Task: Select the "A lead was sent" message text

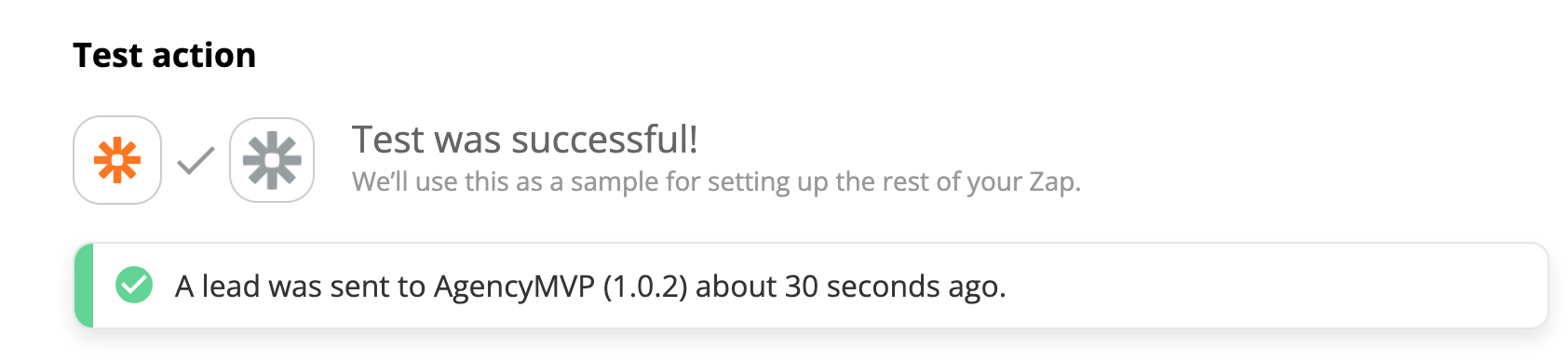Action: click(x=590, y=287)
